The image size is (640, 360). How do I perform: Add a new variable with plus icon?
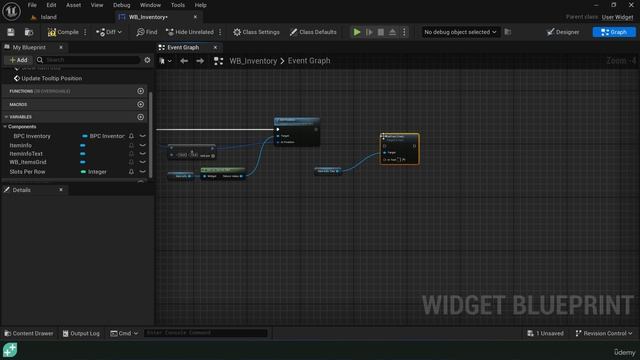[x=140, y=117]
